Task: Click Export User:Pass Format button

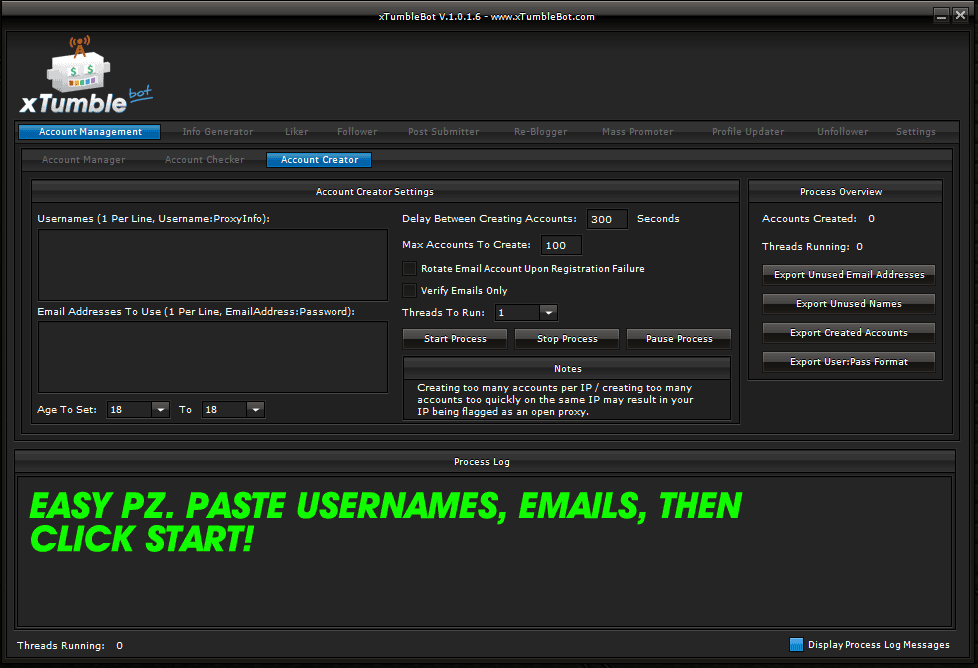Action: (x=849, y=362)
